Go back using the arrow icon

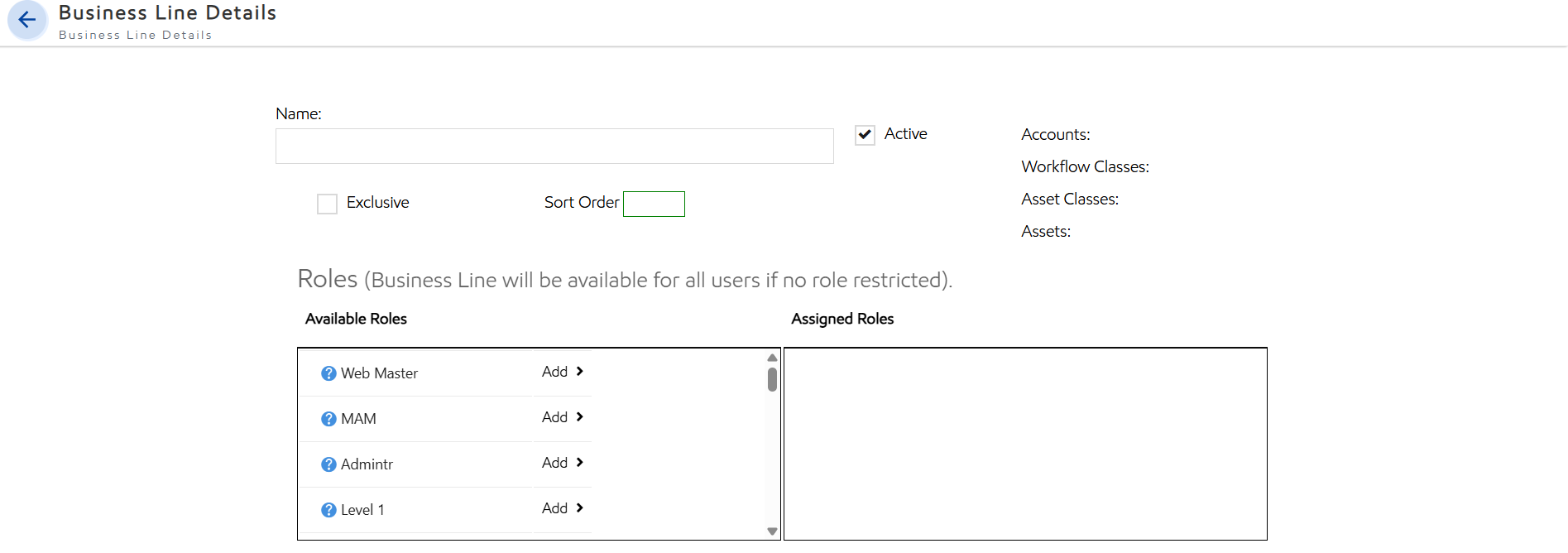(x=27, y=20)
